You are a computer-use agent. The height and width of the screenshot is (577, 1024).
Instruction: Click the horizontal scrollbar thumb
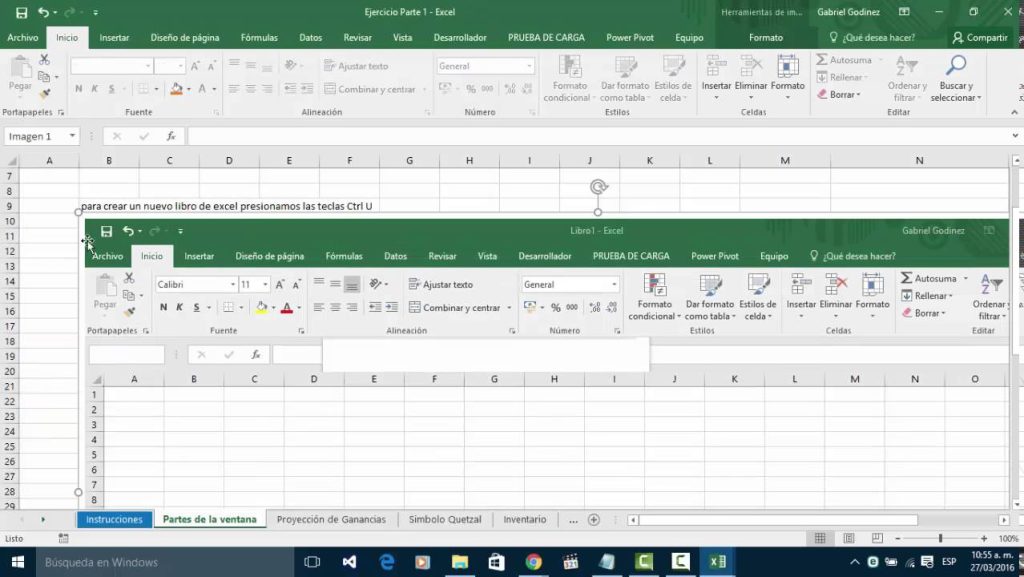coord(778,520)
